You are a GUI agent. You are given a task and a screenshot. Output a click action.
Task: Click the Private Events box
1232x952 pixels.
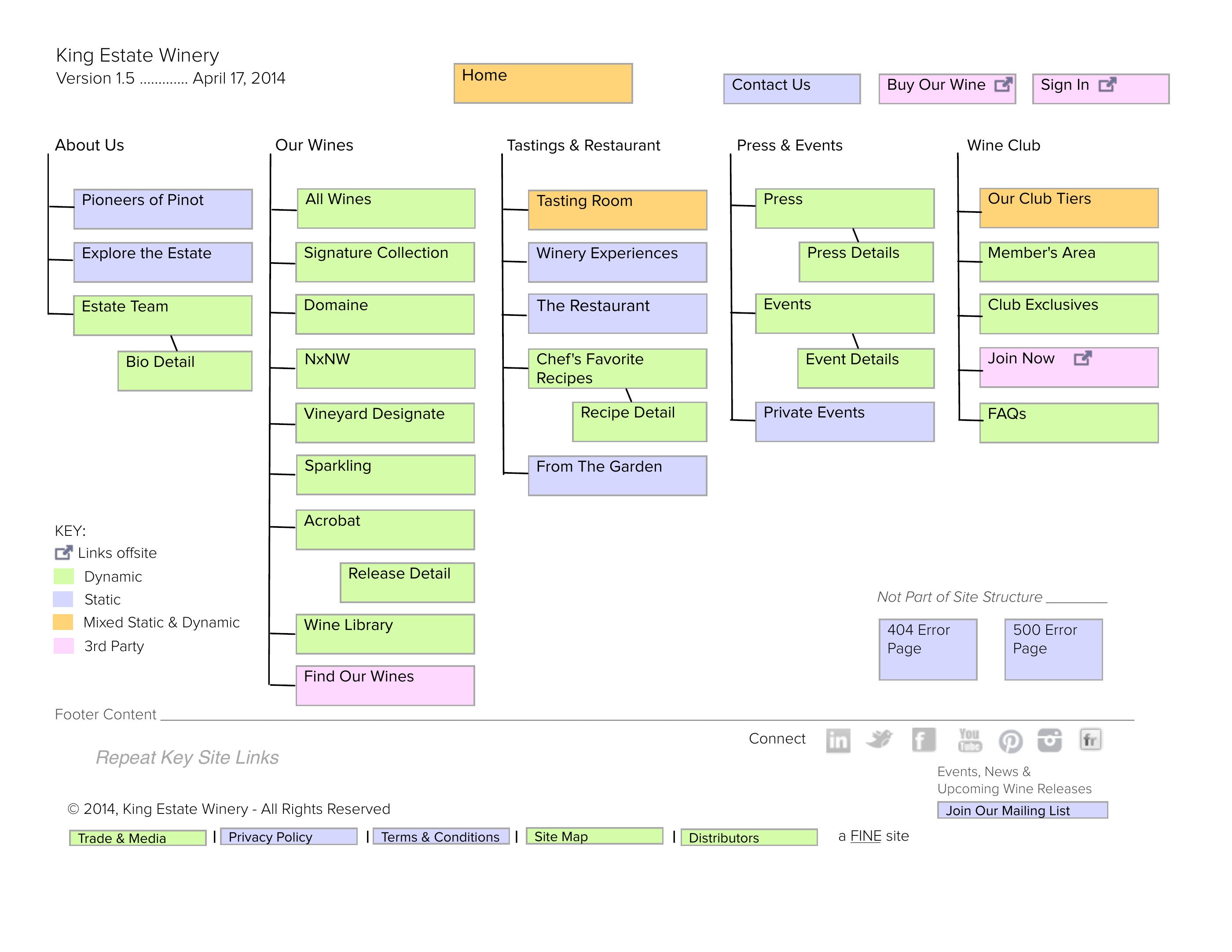845,422
